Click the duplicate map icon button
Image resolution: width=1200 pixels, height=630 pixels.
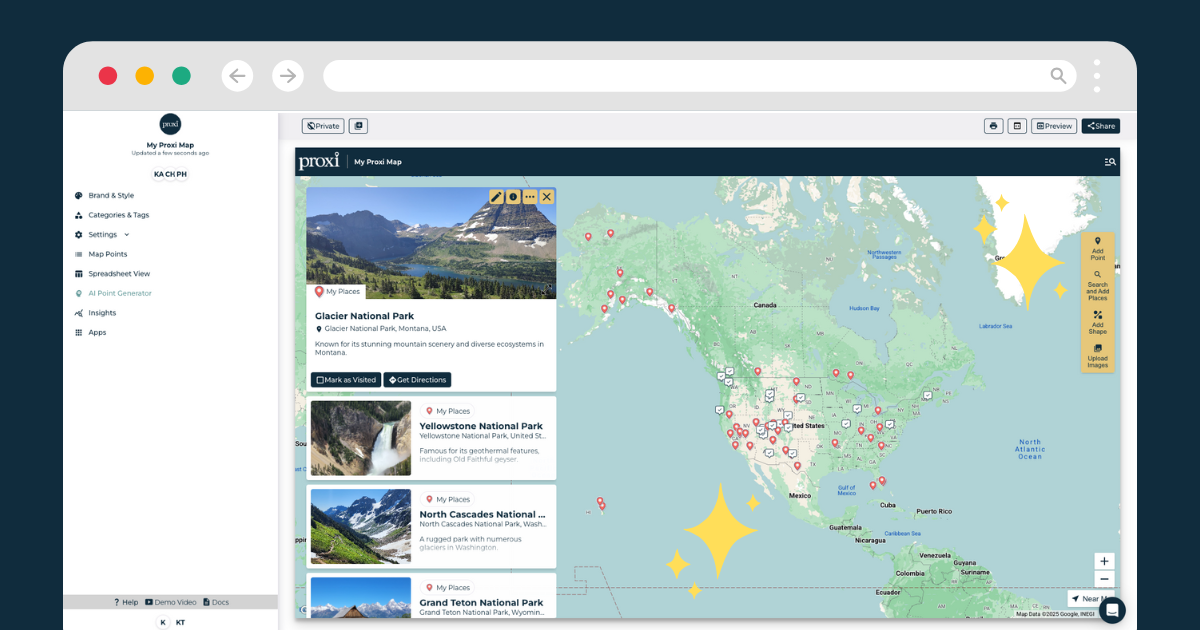[358, 126]
